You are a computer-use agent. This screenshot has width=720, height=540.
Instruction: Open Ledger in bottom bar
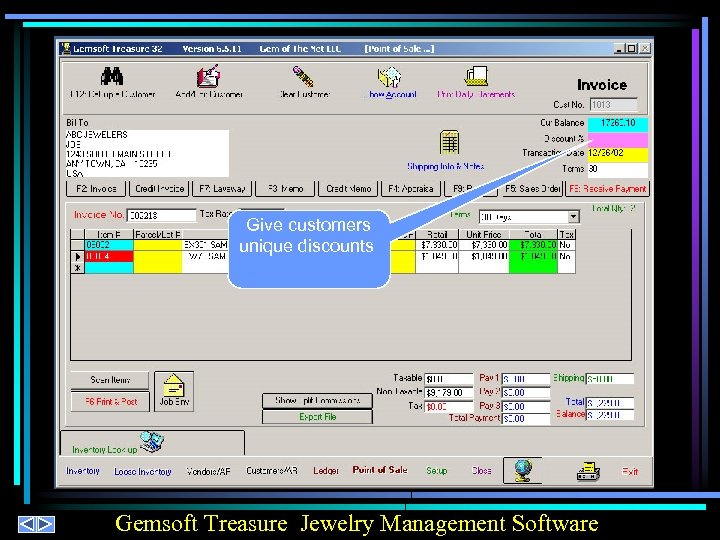pyautogui.click(x=326, y=471)
